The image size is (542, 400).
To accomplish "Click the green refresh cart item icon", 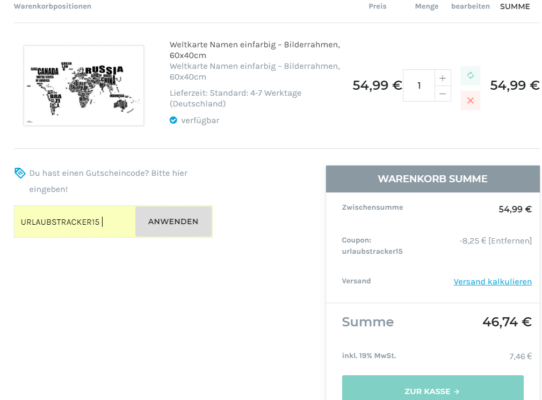I will point(470,75).
